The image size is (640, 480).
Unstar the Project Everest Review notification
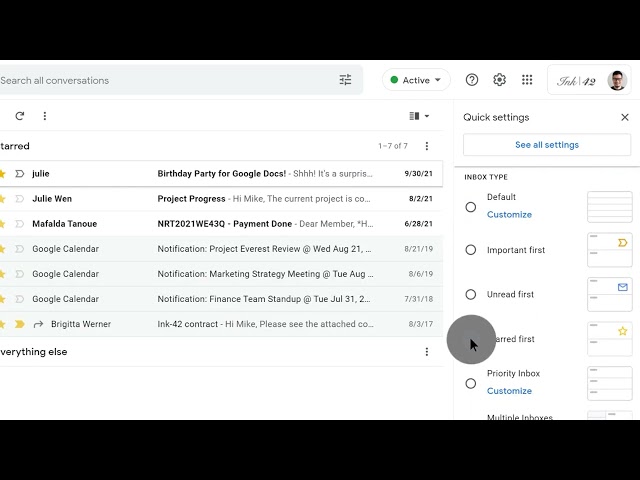pyautogui.click(x=2, y=249)
